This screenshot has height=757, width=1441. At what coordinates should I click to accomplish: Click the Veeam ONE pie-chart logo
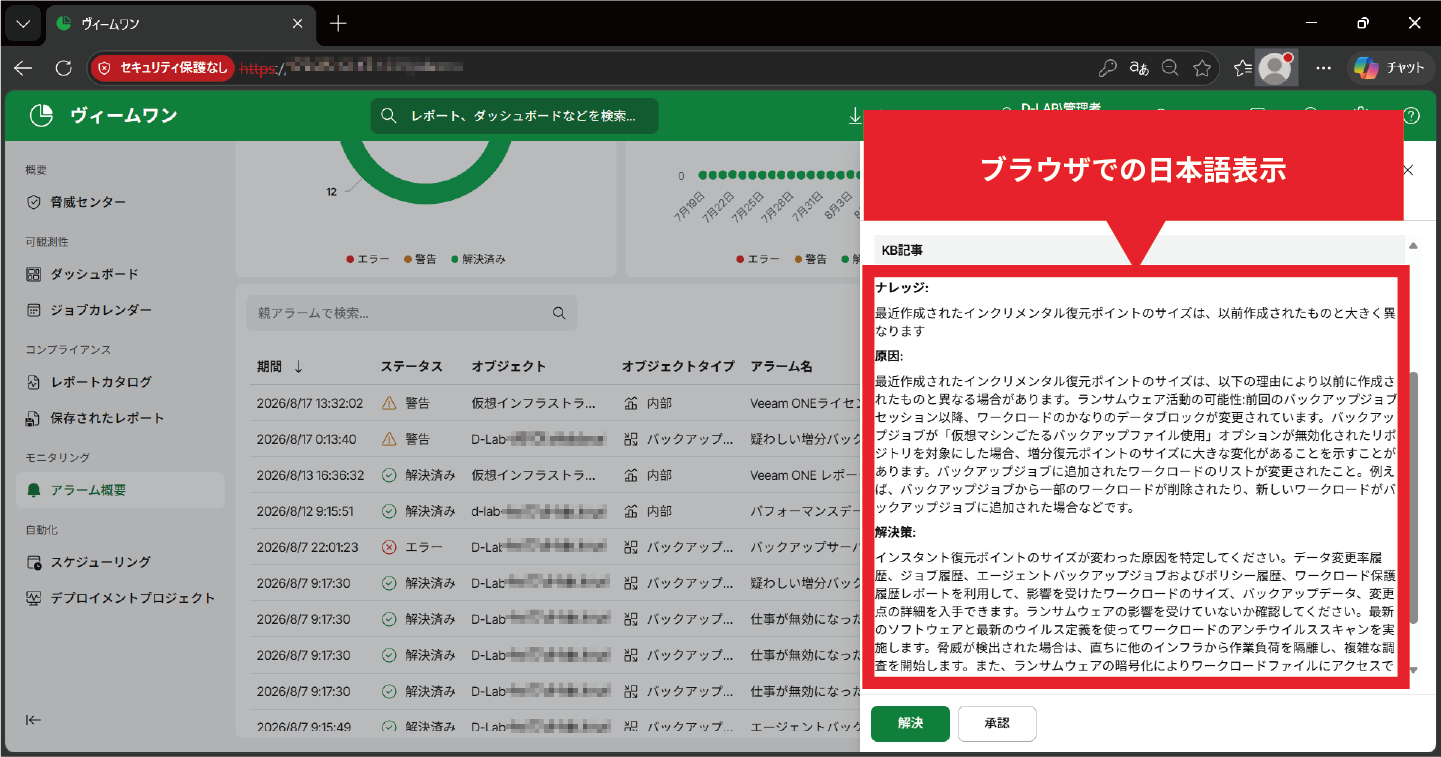(x=41, y=116)
